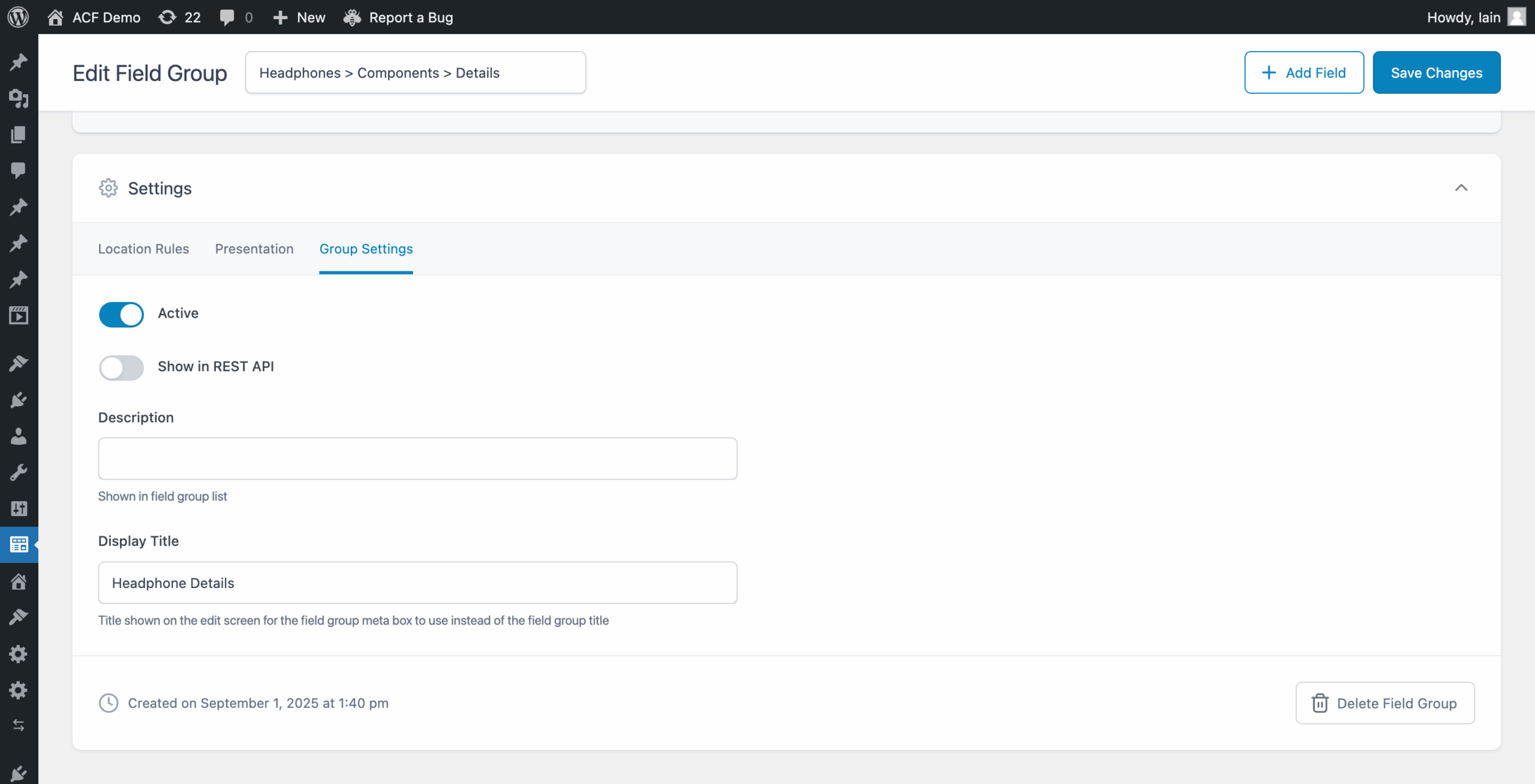Open the Comments sidebar icon
Viewport: 1535px width, 784px height.
click(19, 170)
